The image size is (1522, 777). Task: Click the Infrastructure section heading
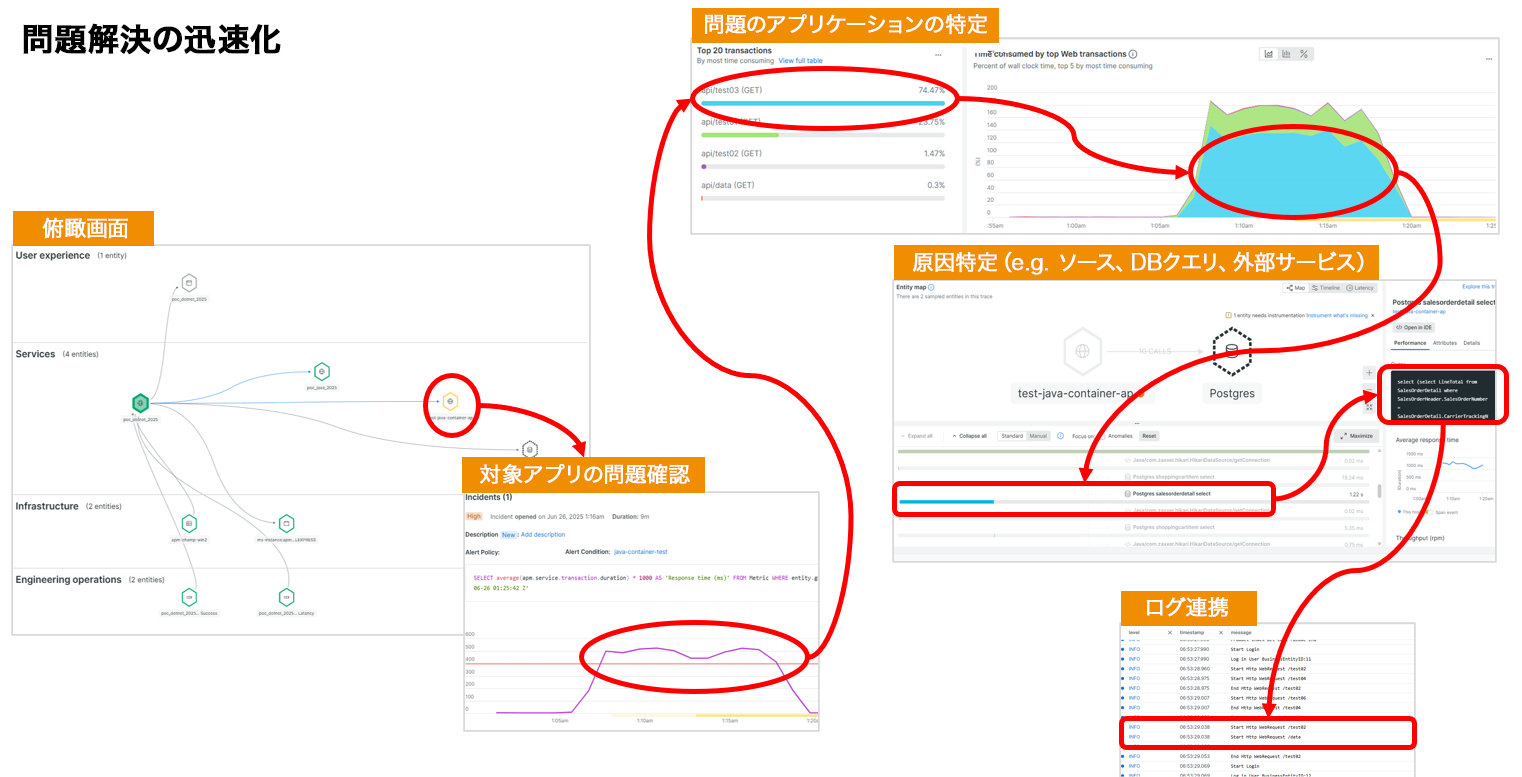[x=47, y=506]
